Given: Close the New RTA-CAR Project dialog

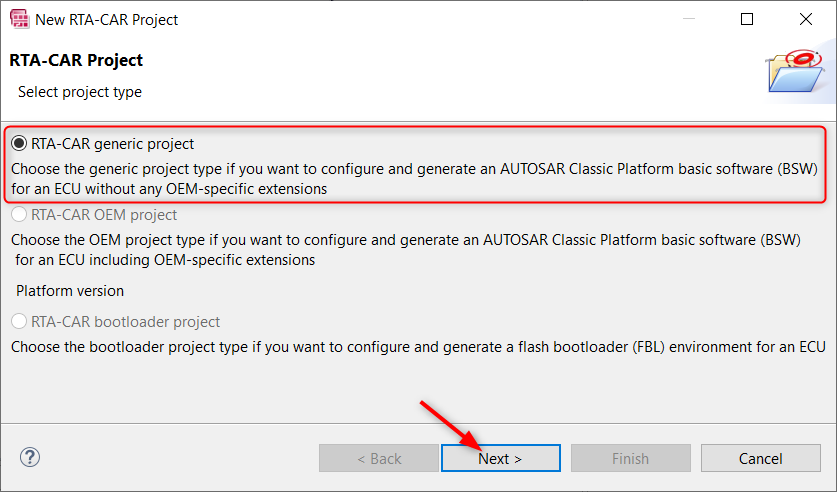Looking at the screenshot, I should tap(806, 19).
